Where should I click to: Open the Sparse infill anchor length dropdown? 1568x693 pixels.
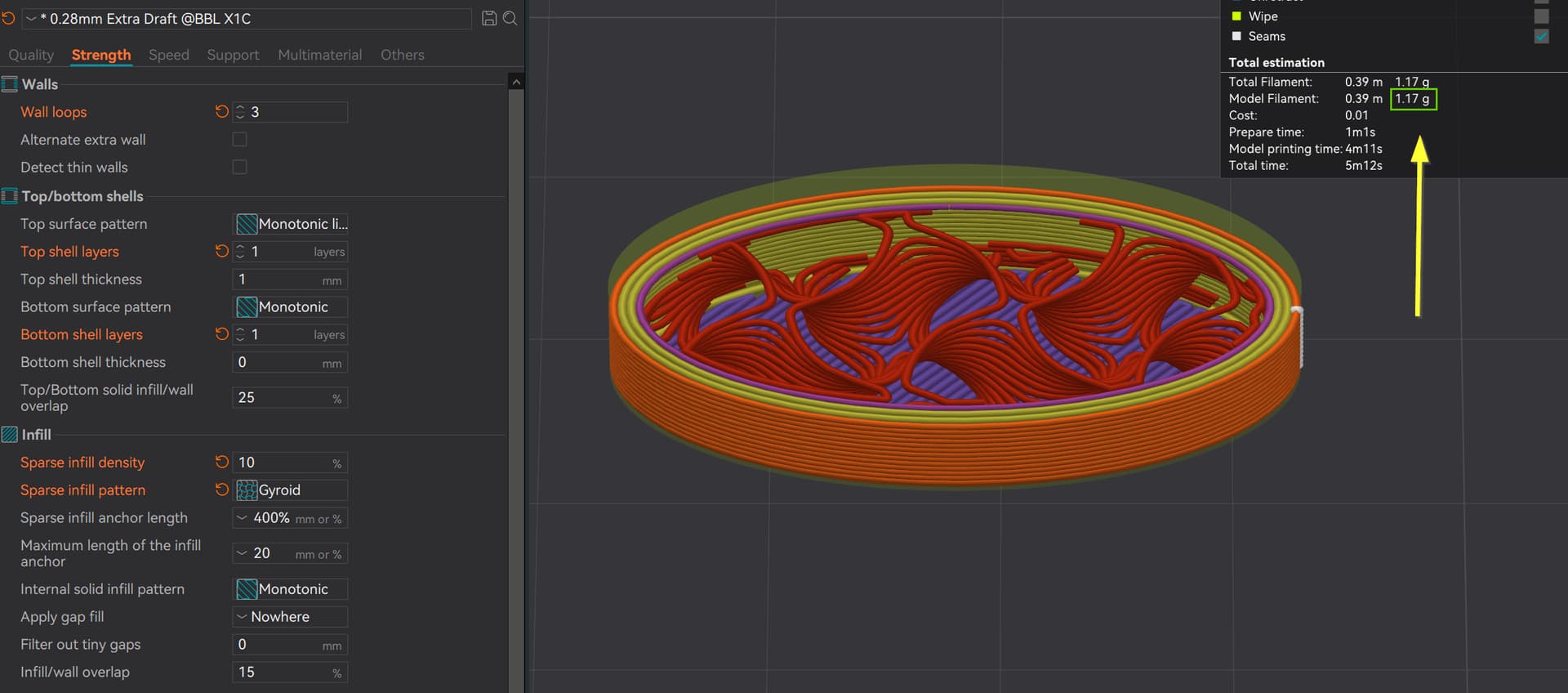pos(290,518)
